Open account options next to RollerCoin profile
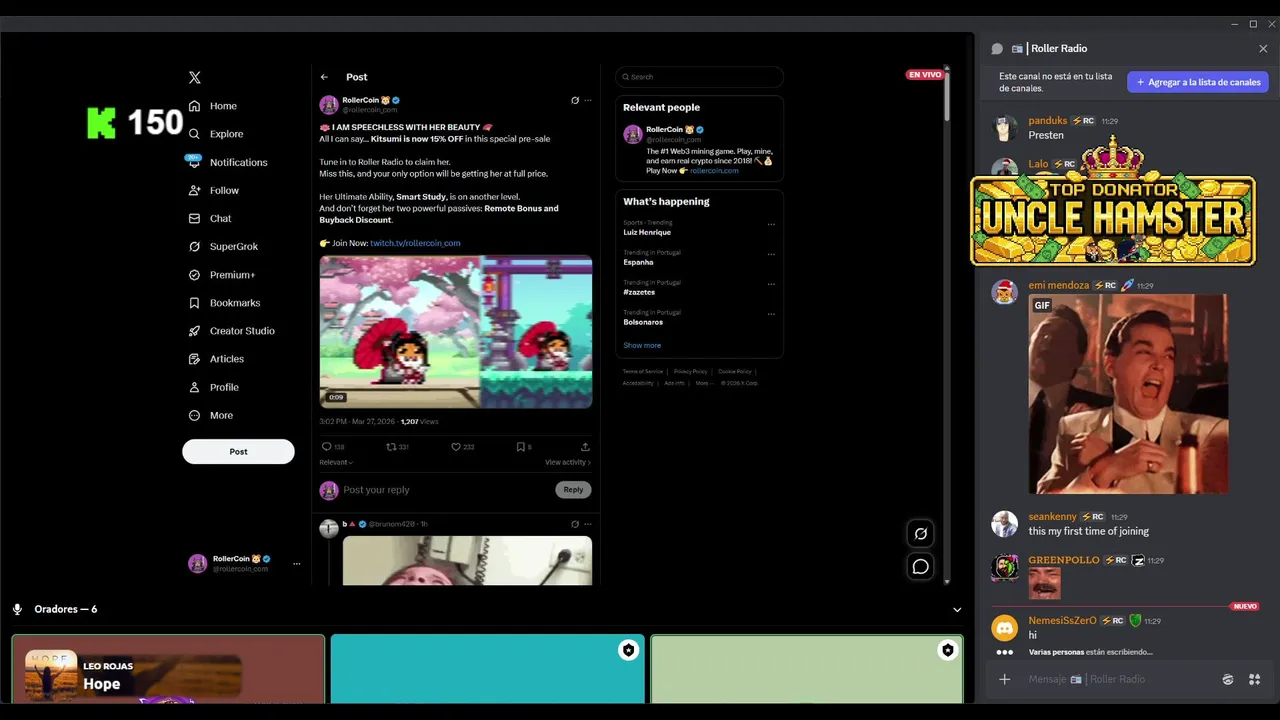 296,564
